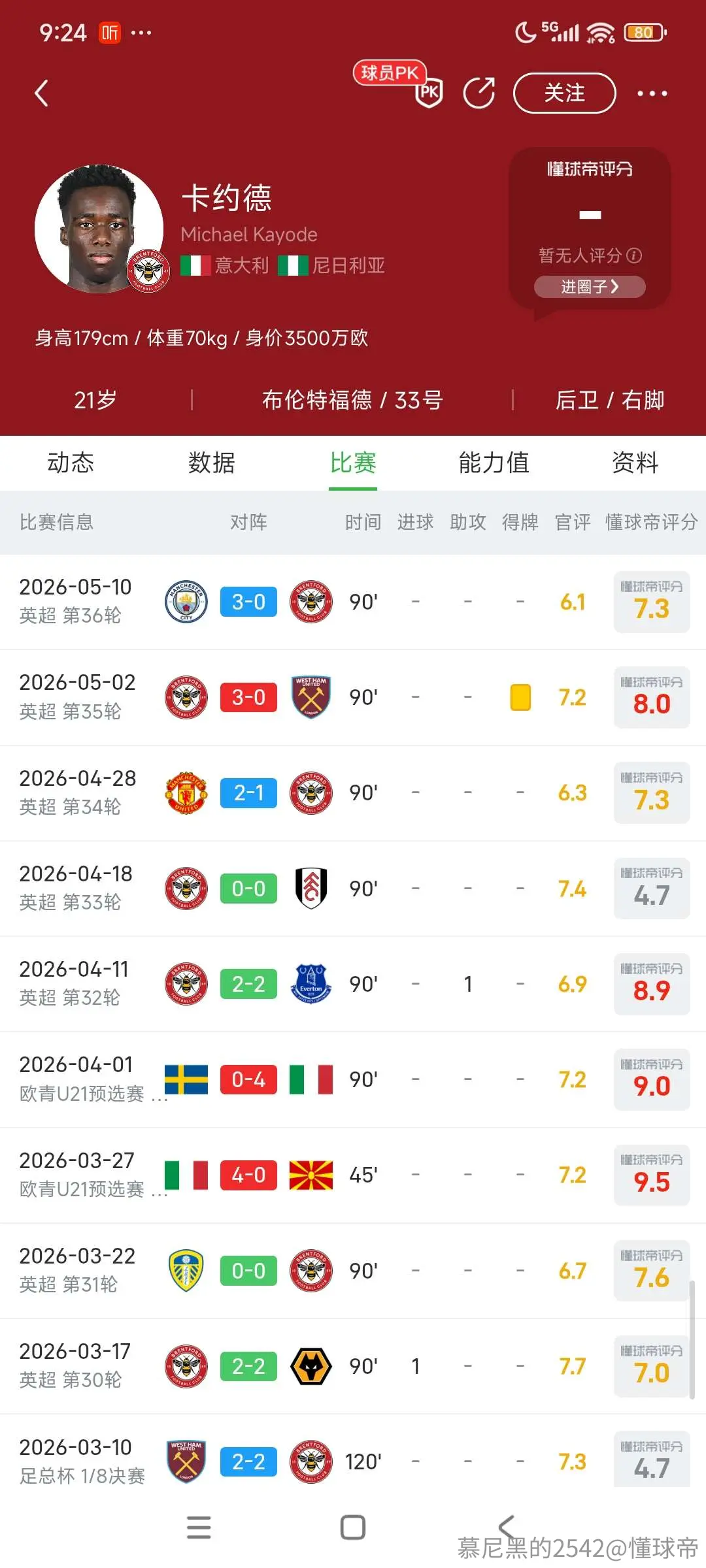Screen dimensions: 706x1568
Task: Tap the back arrow in header
Action: [42, 93]
